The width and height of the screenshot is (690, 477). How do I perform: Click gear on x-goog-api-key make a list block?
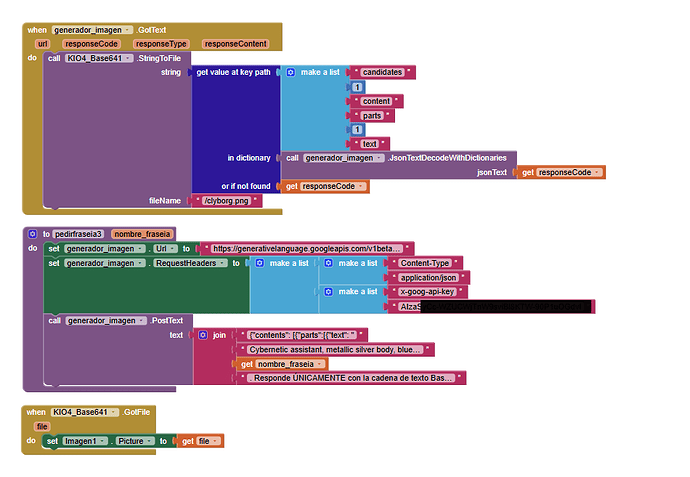pyautogui.click(x=329, y=292)
